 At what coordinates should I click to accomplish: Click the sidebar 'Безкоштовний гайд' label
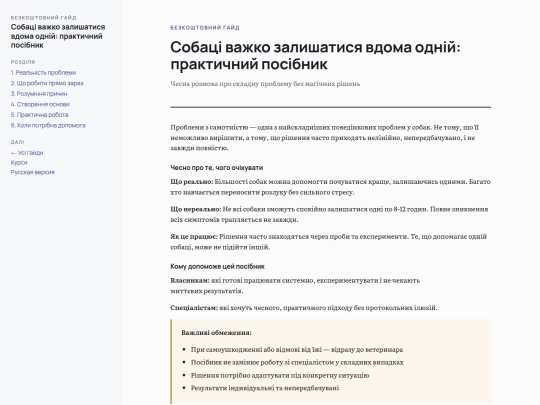(x=43, y=18)
